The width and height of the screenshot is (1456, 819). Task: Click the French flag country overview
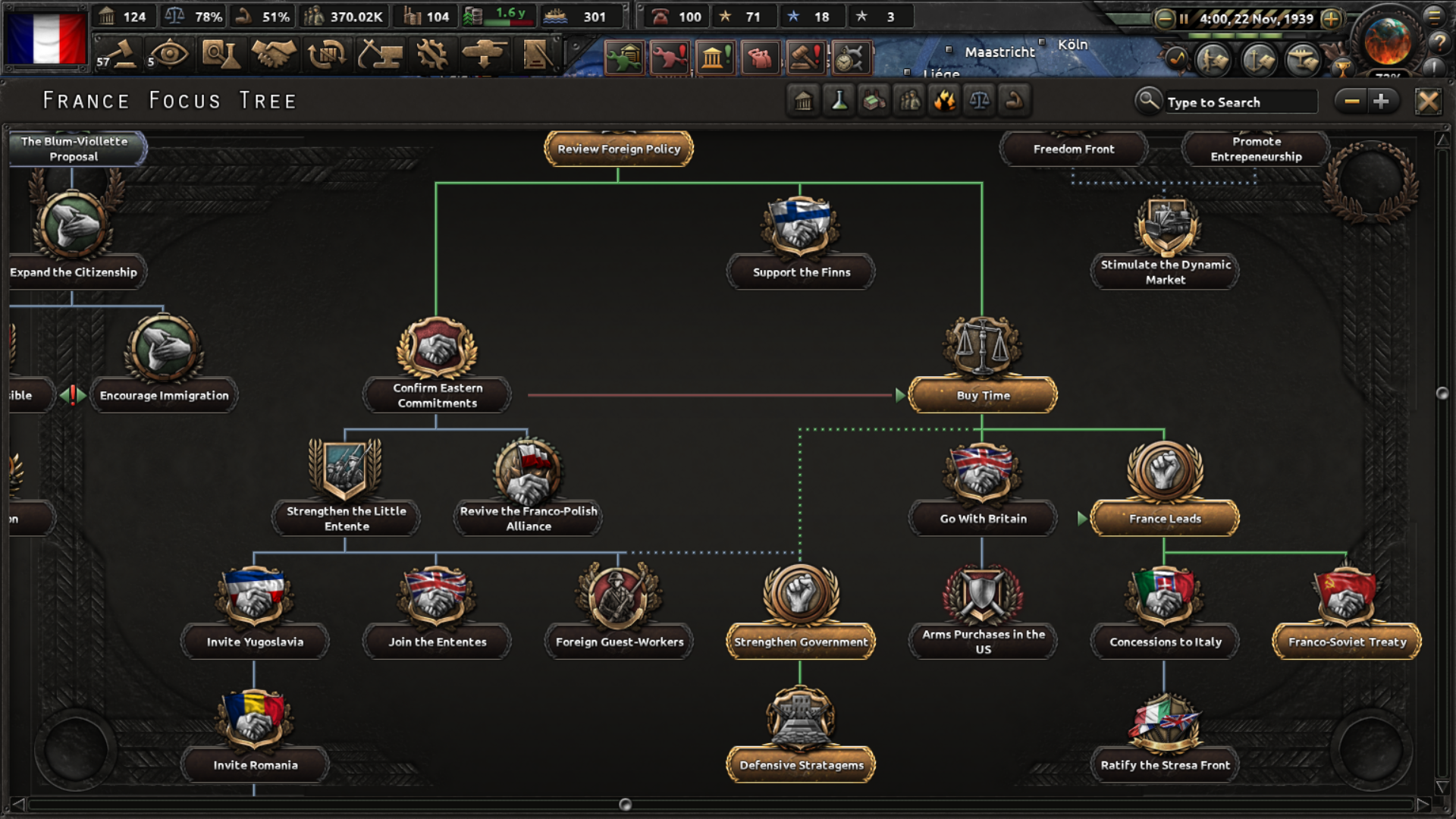46,38
